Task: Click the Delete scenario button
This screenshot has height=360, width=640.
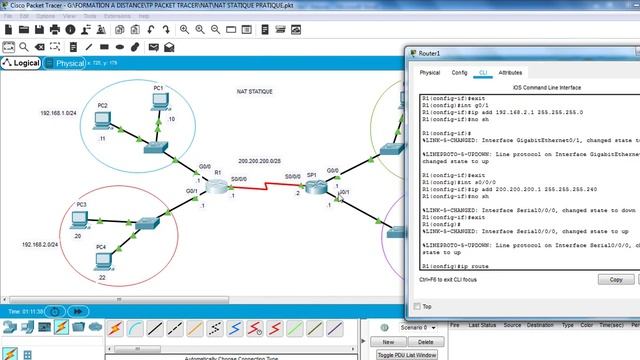Action: coord(425,342)
